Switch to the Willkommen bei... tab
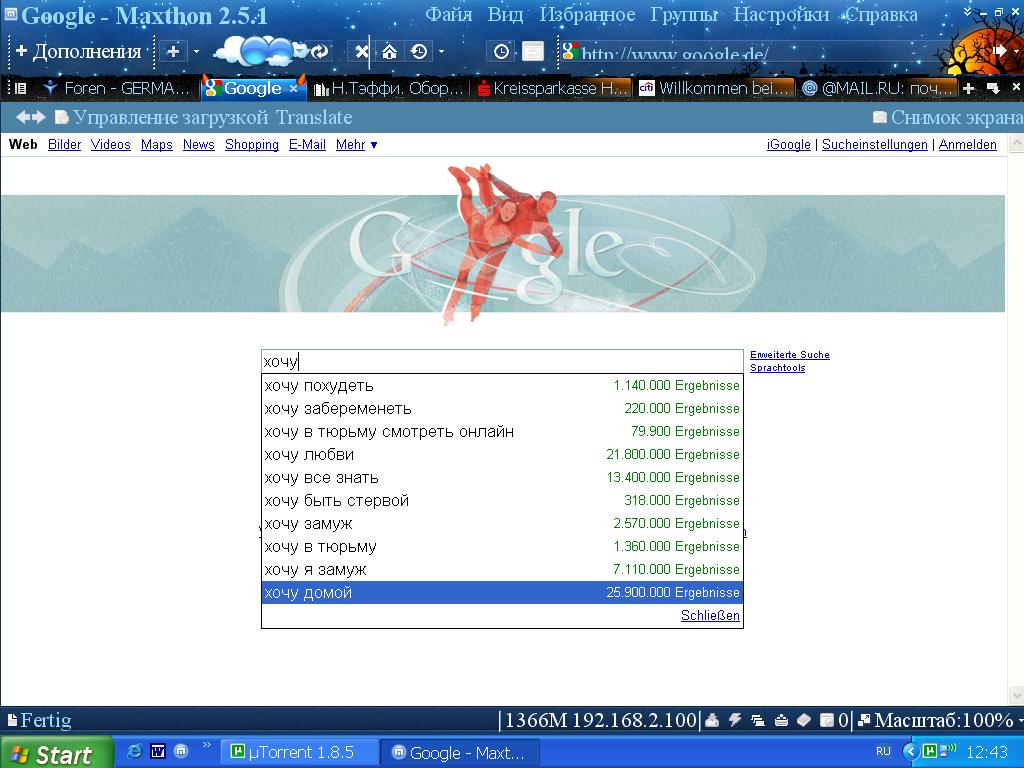Image resolution: width=1024 pixels, height=768 pixels. click(x=716, y=88)
